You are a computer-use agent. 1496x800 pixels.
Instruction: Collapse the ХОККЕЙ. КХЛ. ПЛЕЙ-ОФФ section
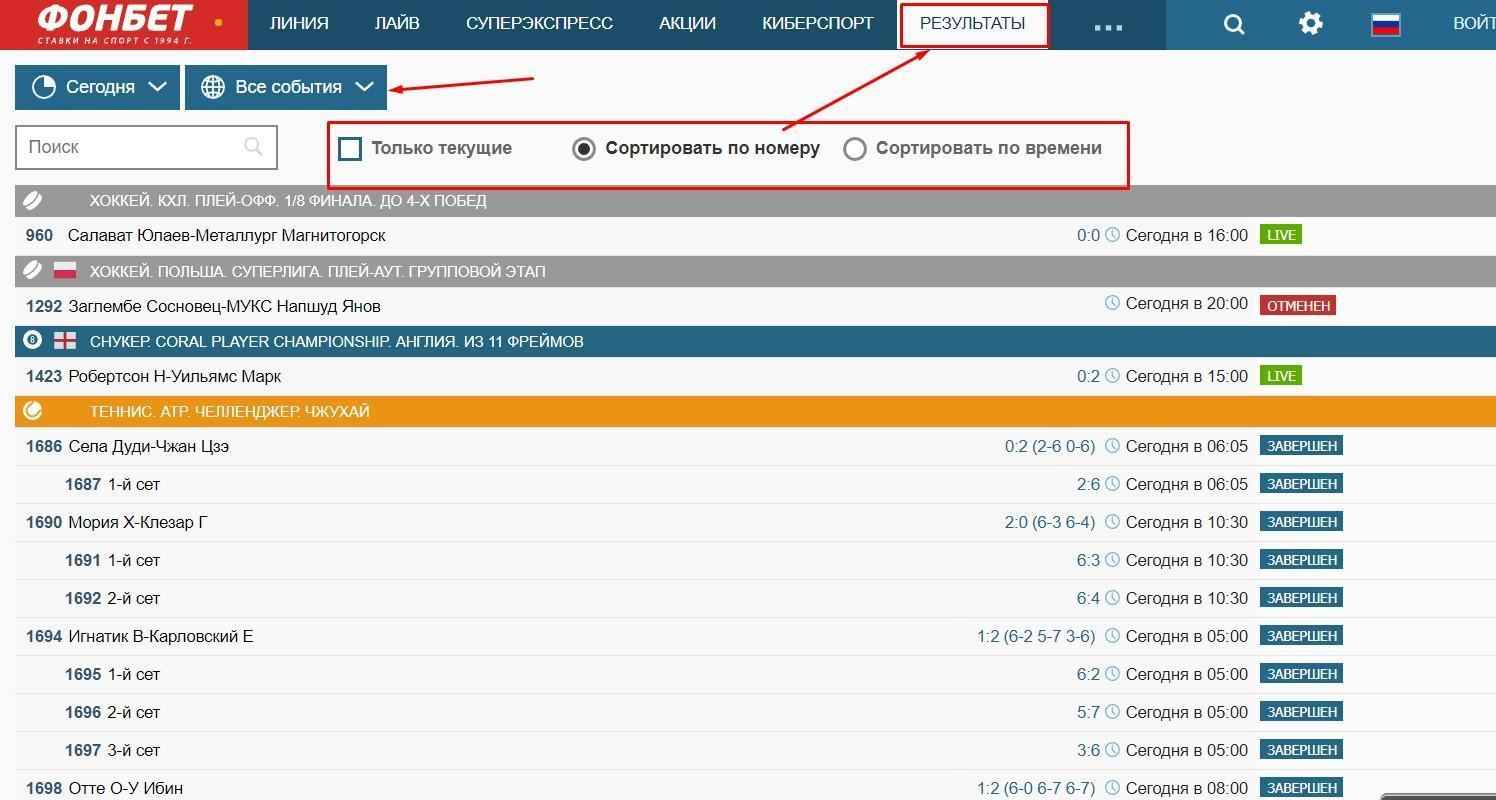coord(755,200)
